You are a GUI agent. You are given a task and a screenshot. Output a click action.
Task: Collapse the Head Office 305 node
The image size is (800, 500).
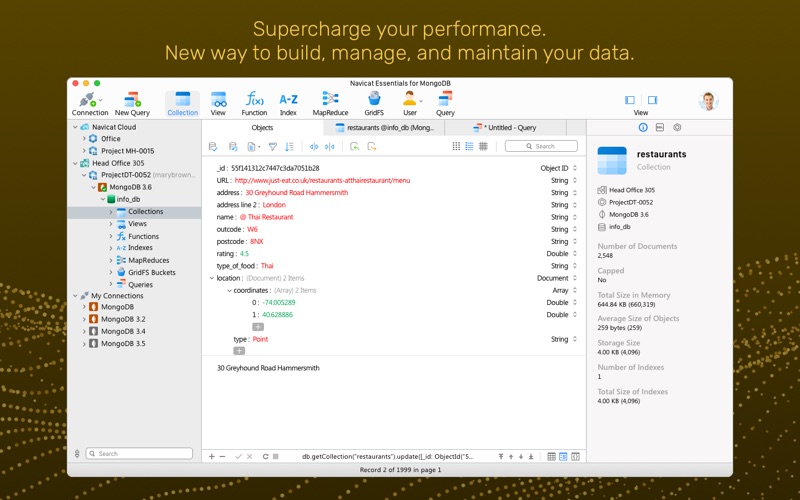(x=75, y=163)
